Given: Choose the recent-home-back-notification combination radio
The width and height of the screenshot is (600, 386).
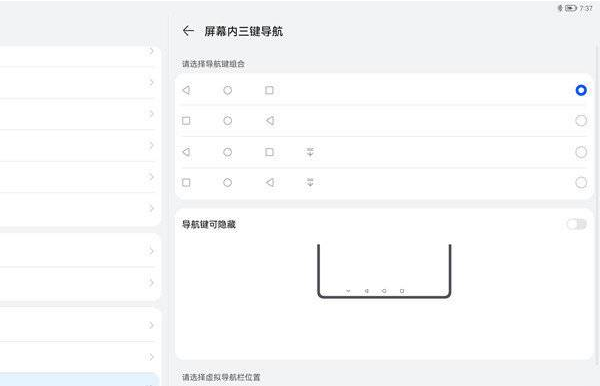Looking at the screenshot, I should pyautogui.click(x=581, y=183).
